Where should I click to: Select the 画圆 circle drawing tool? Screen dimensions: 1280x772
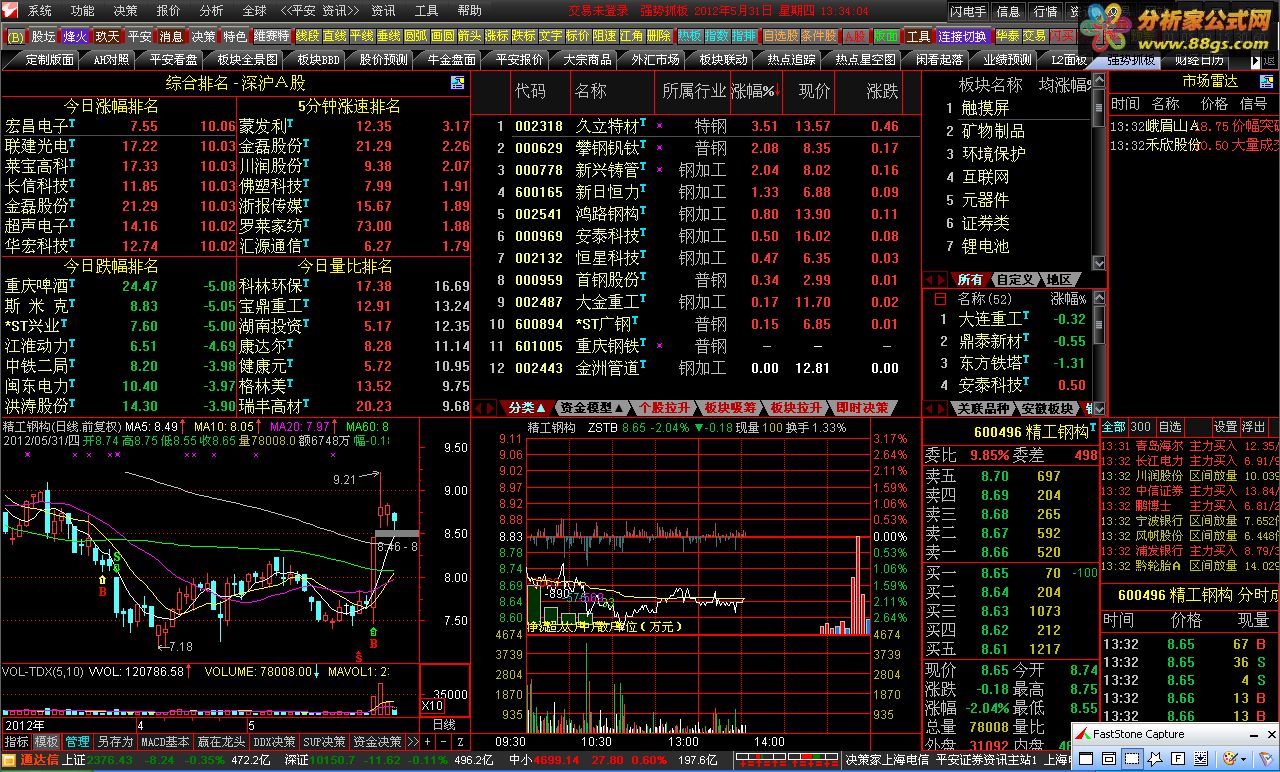pos(442,35)
